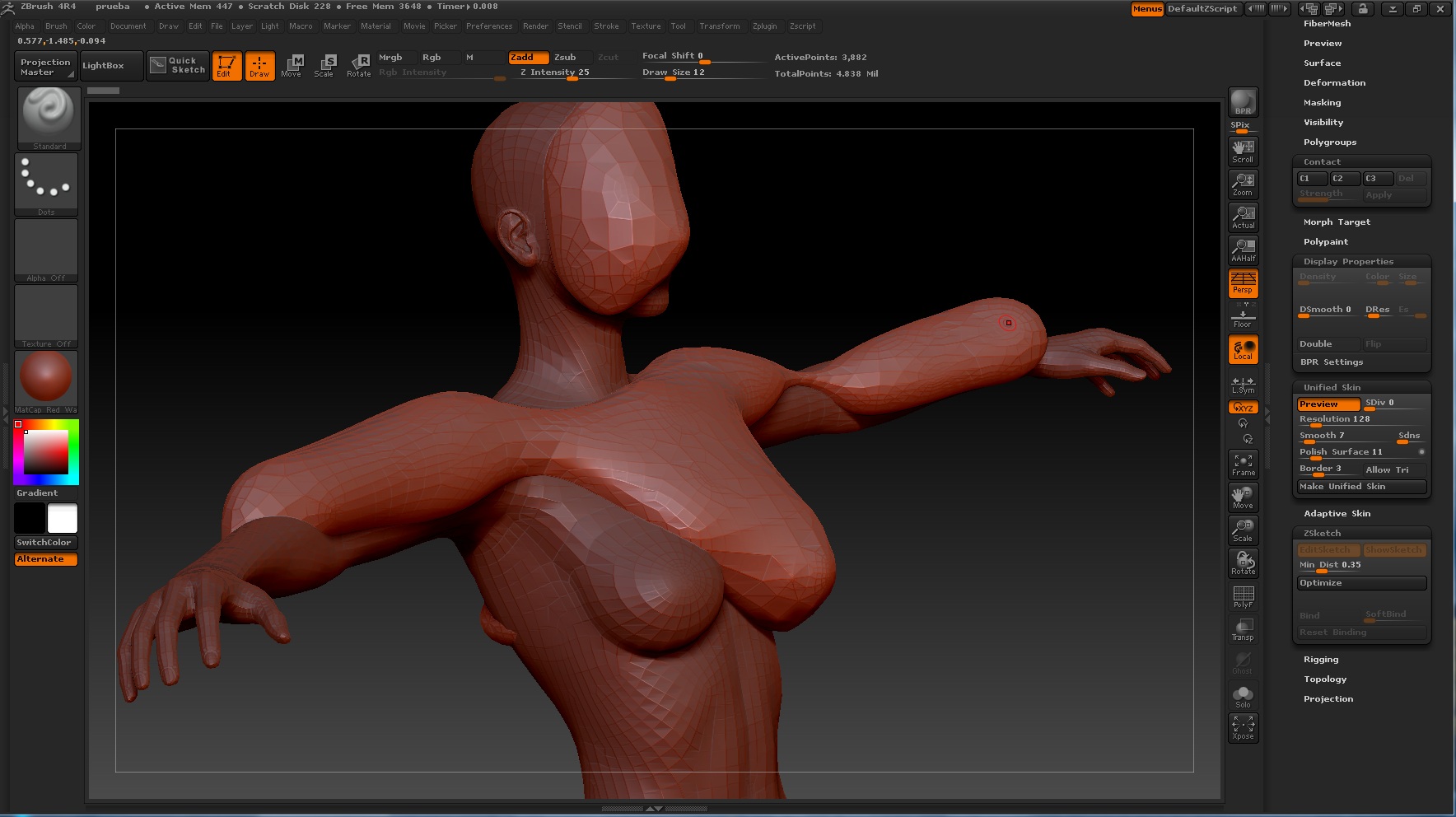The width and height of the screenshot is (1456, 817).
Task: Click the Scale tool in top toolbar
Action: coord(324,65)
